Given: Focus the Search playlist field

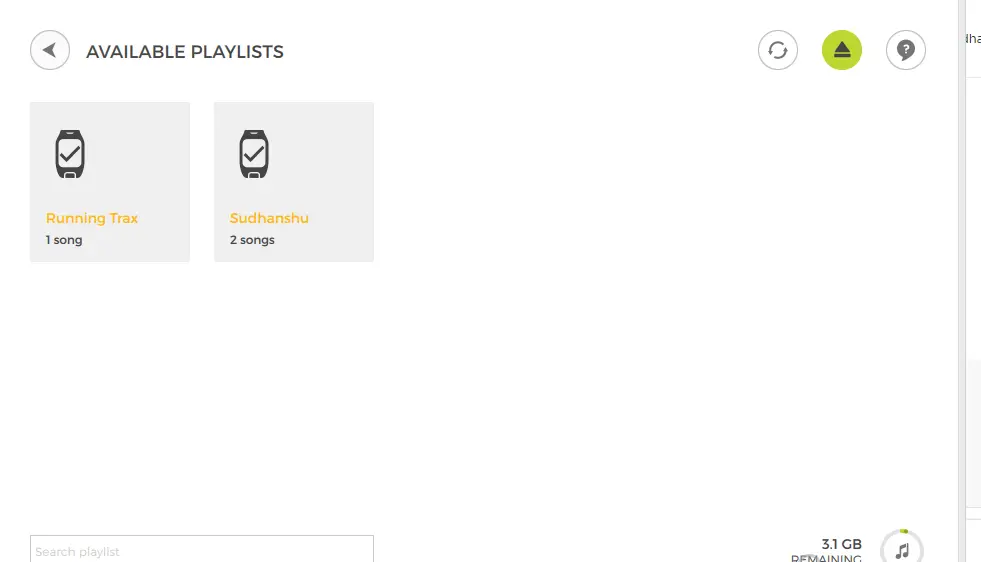Looking at the screenshot, I should (201, 549).
